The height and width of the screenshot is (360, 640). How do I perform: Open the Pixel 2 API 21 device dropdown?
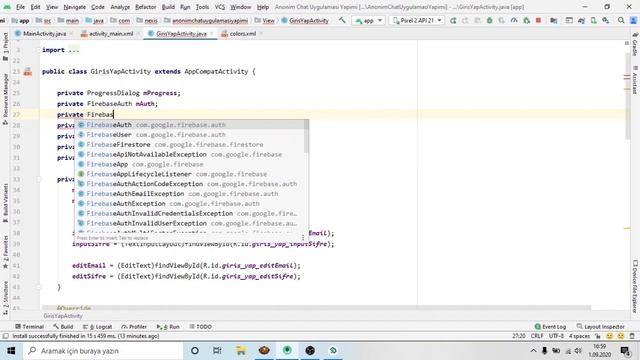417,20
